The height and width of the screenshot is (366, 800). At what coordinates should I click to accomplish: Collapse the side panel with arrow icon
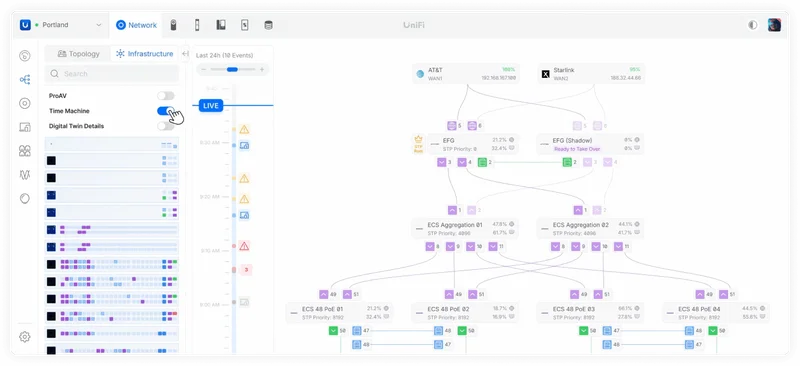click(x=185, y=54)
